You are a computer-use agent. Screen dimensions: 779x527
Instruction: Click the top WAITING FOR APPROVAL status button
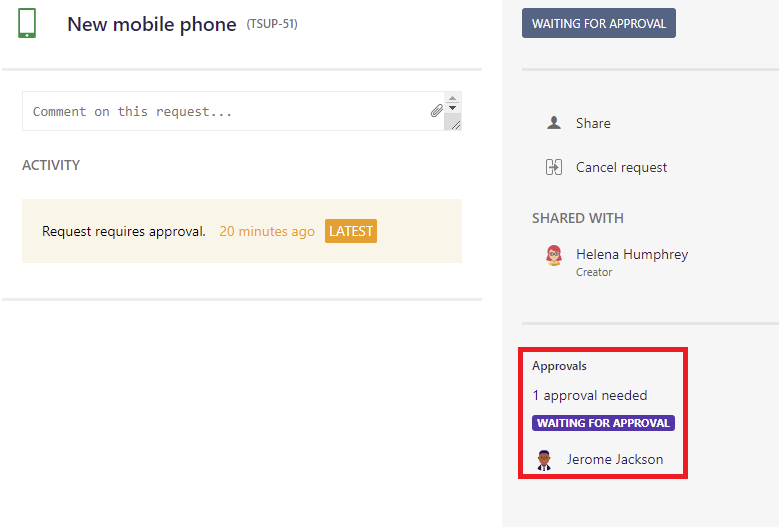point(598,24)
